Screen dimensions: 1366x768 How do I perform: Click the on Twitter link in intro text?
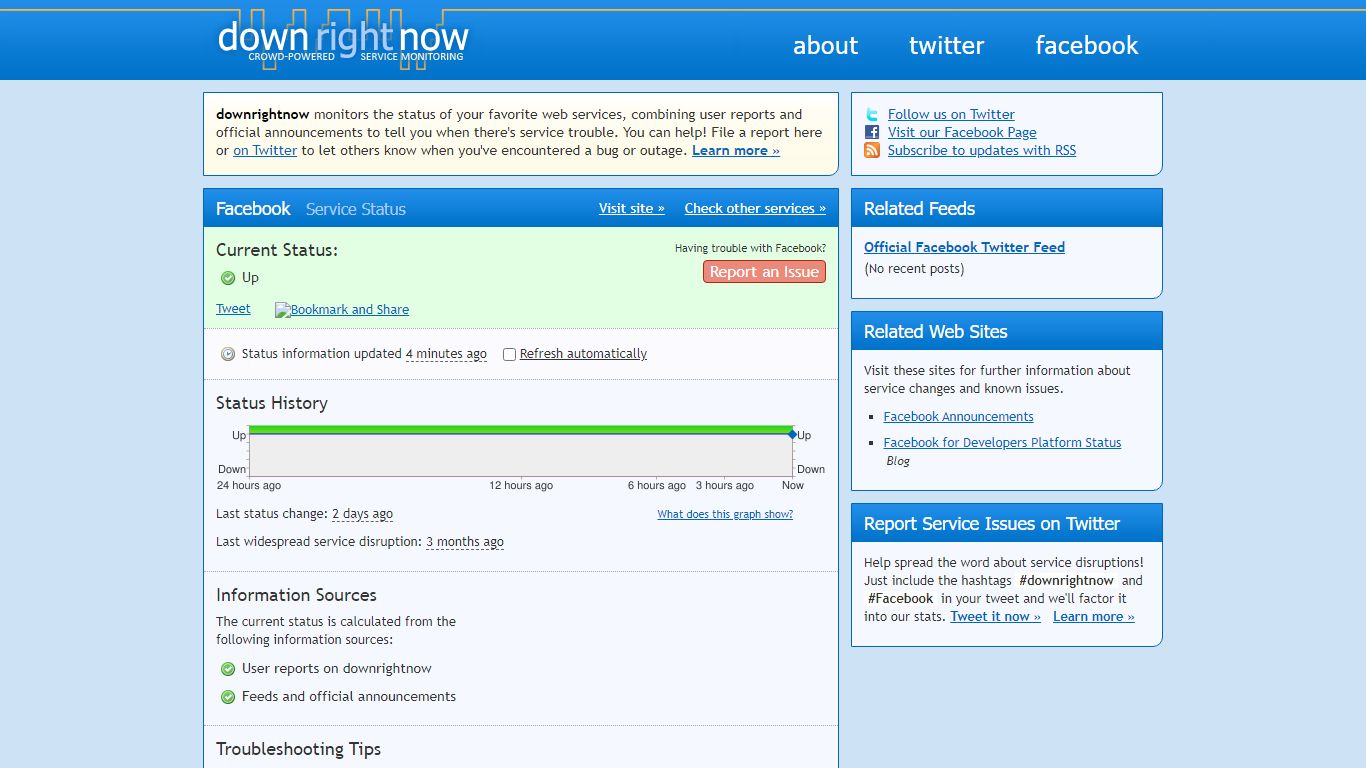click(x=265, y=150)
